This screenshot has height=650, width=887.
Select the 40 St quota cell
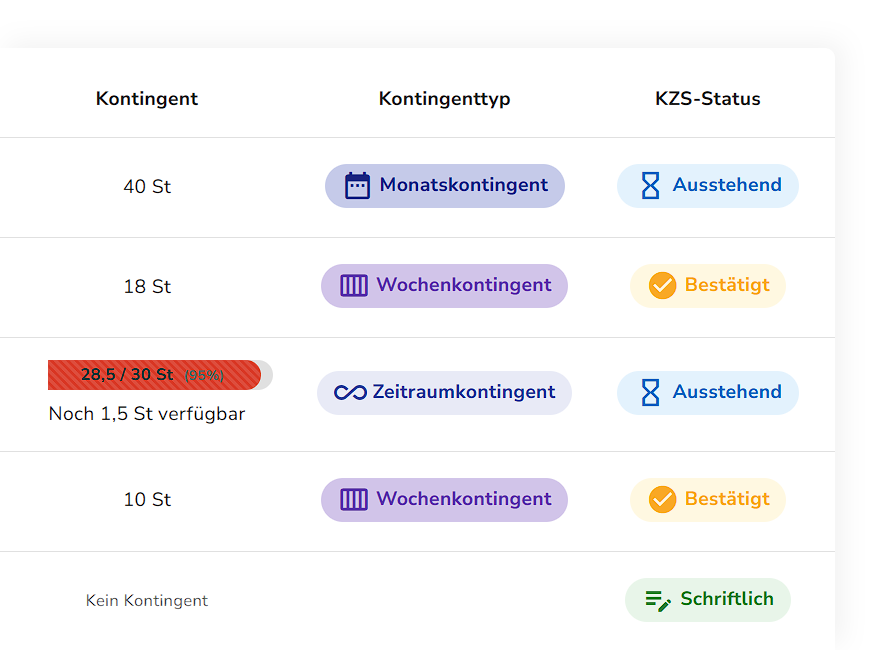(x=147, y=187)
